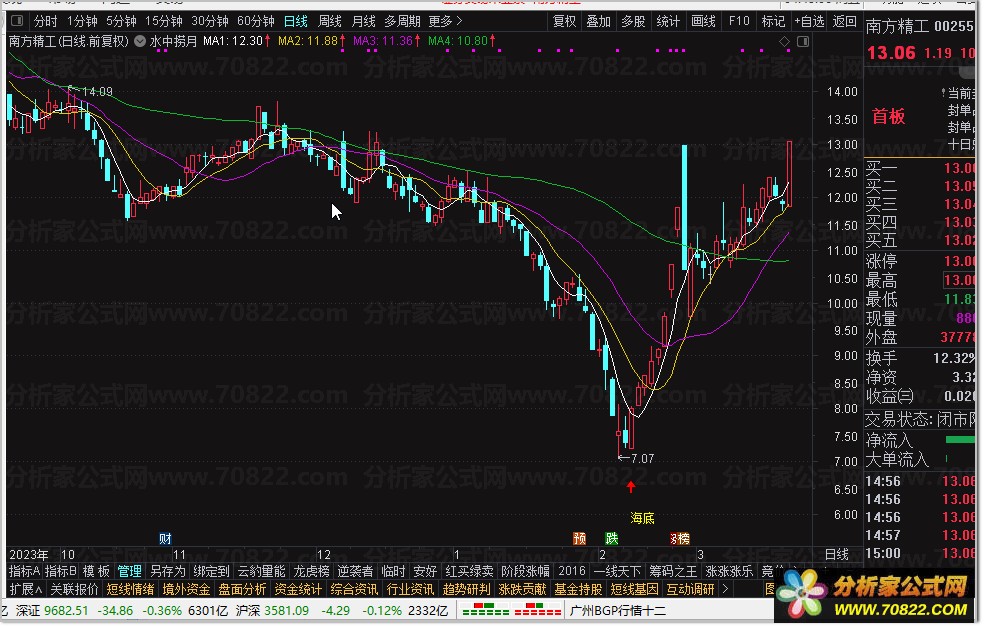Open the 资金统计 tab
The image size is (984, 626).
click(298, 590)
